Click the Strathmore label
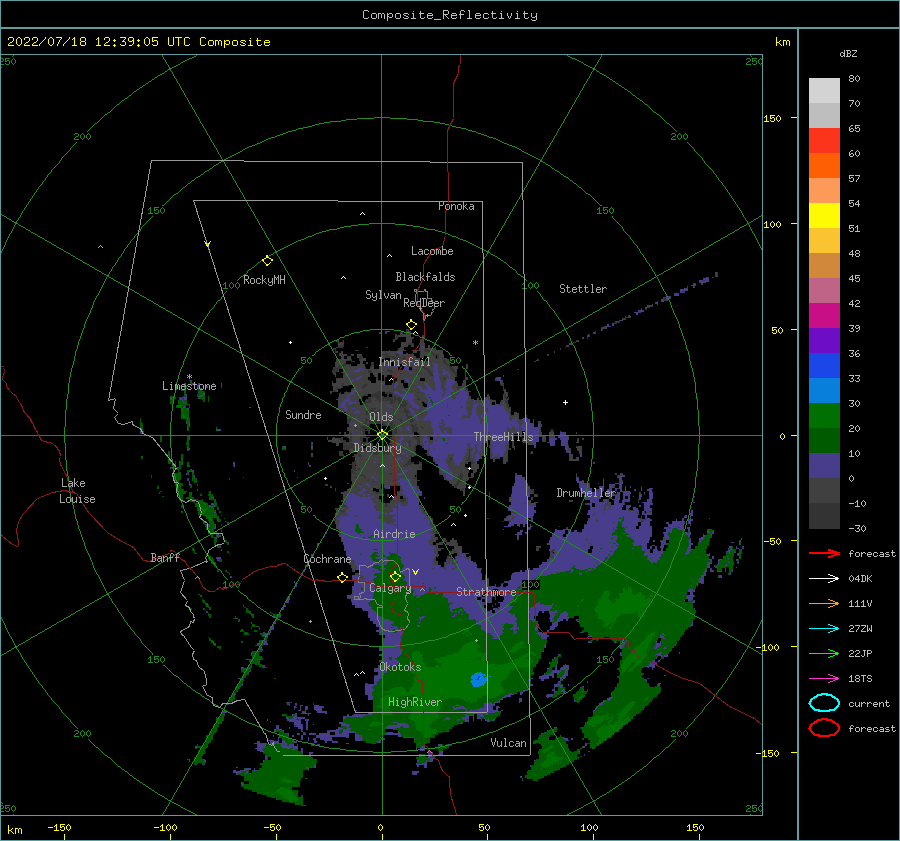Viewport: 900px width, 841px height. click(x=486, y=591)
